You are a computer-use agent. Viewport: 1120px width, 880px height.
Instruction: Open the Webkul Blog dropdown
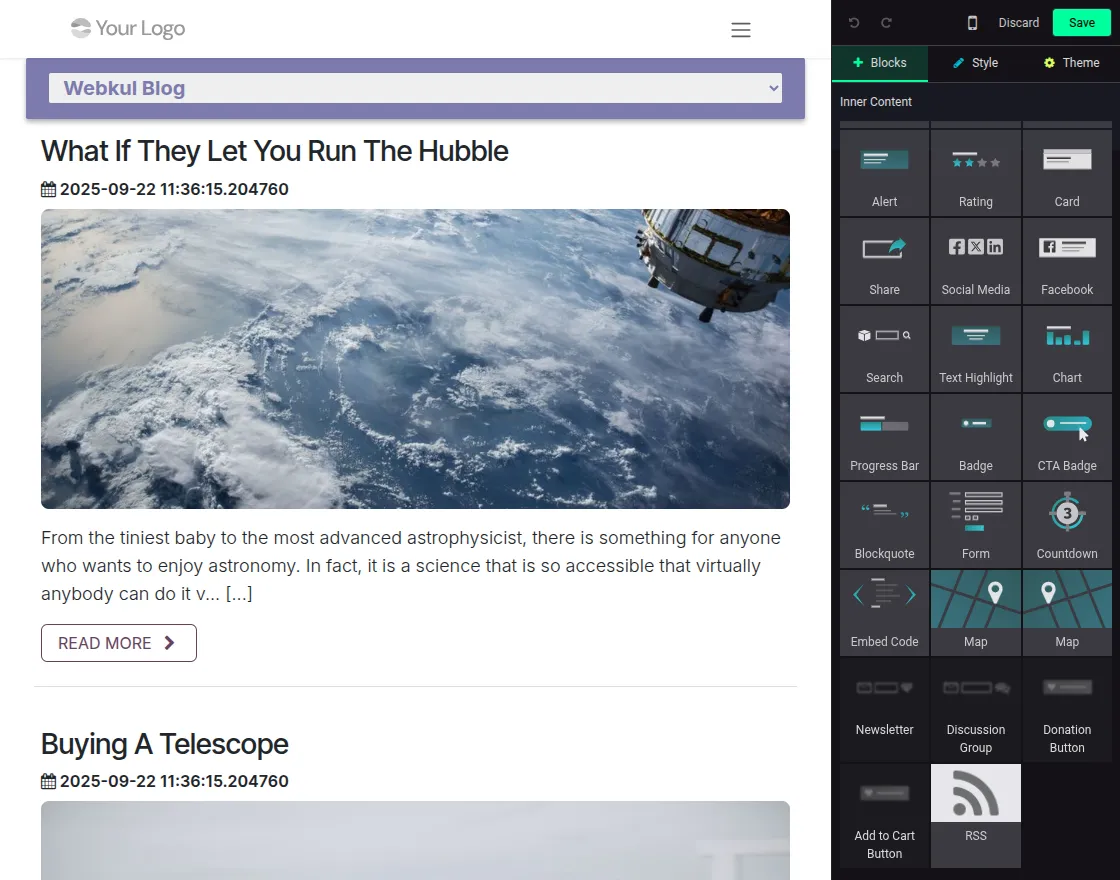pyautogui.click(x=415, y=88)
